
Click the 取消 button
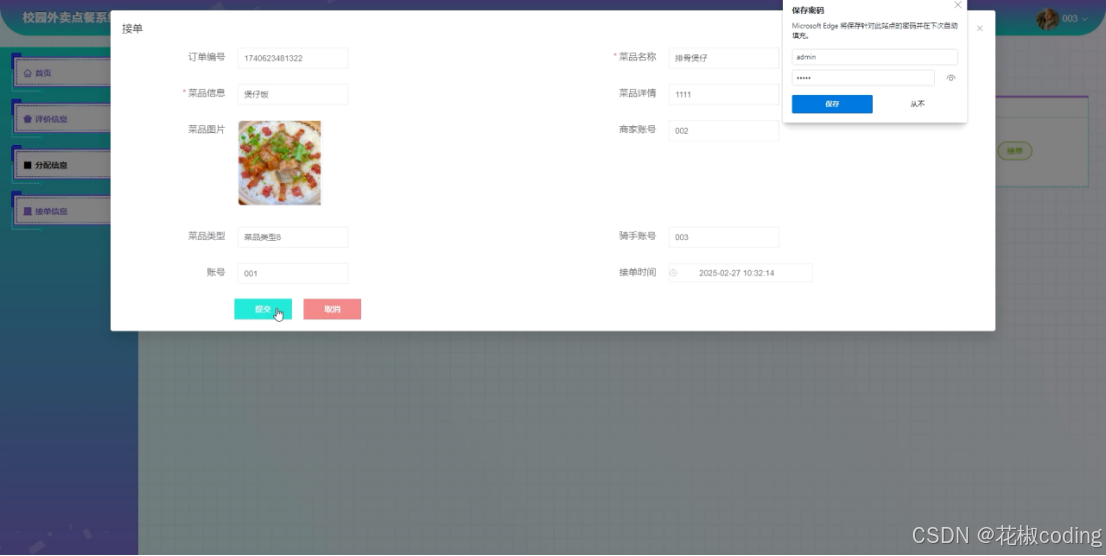click(x=332, y=309)
